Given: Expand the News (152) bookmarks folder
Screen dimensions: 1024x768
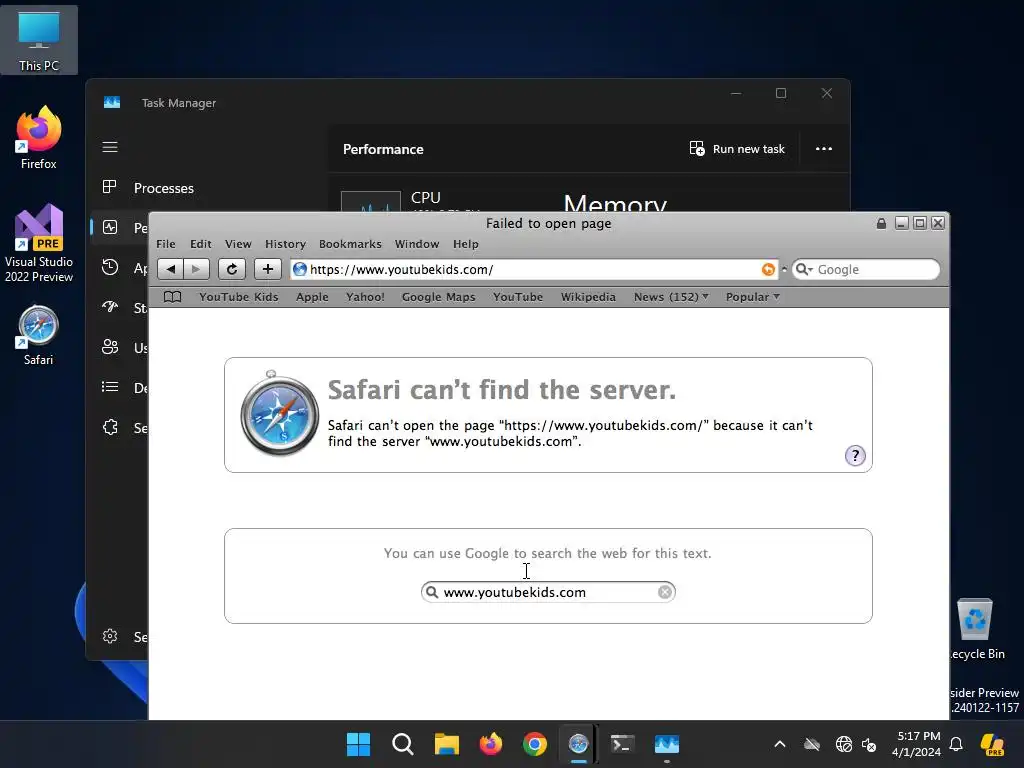Looking at the screenshot, I should (x=671, y=296).
